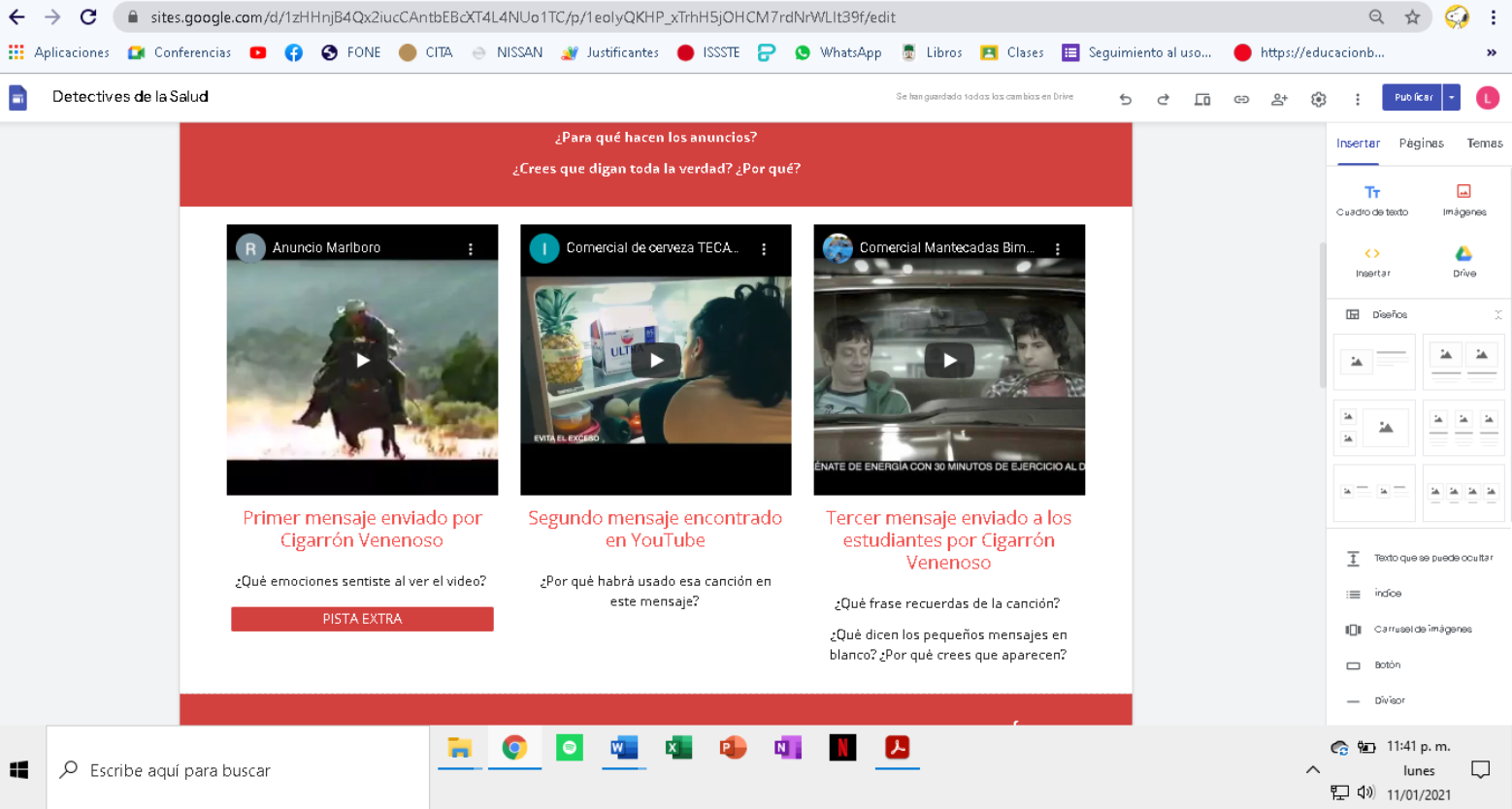
Task: Edit the site title Detectives de la Salud
Action: coord(130,97)
